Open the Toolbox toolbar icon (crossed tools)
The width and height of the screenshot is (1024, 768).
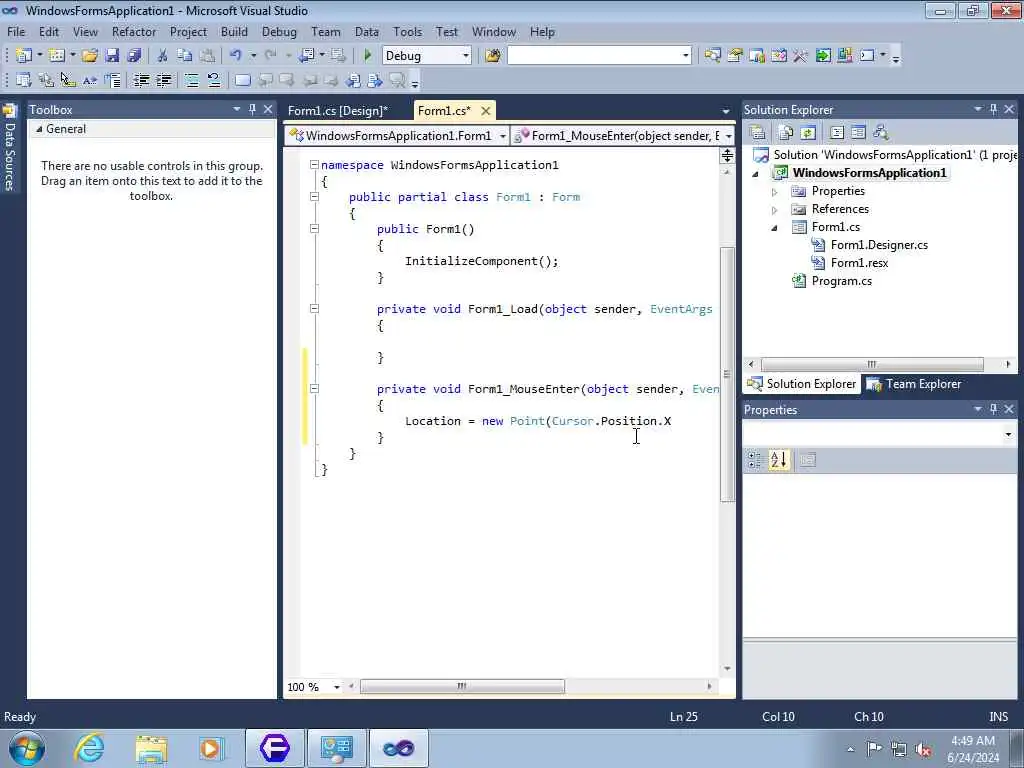click(801, 56)
